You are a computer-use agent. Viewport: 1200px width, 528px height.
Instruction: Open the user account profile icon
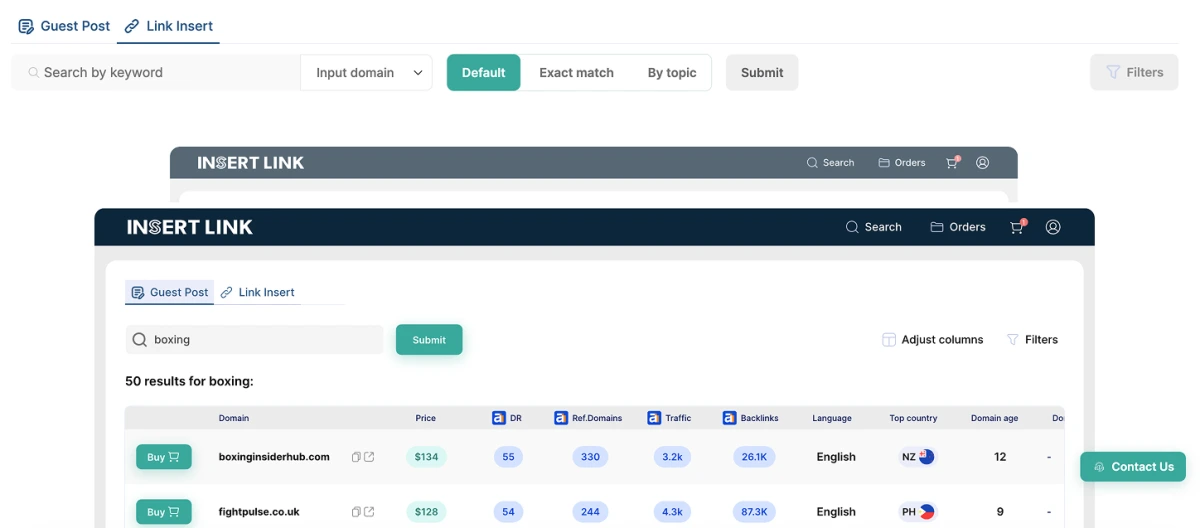1053,227
